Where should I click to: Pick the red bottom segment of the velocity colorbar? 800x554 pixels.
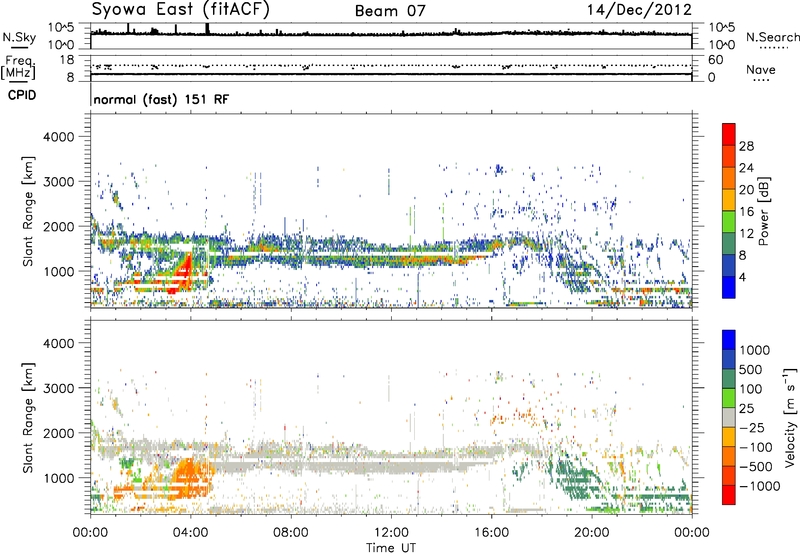click(x=729, y=495)
